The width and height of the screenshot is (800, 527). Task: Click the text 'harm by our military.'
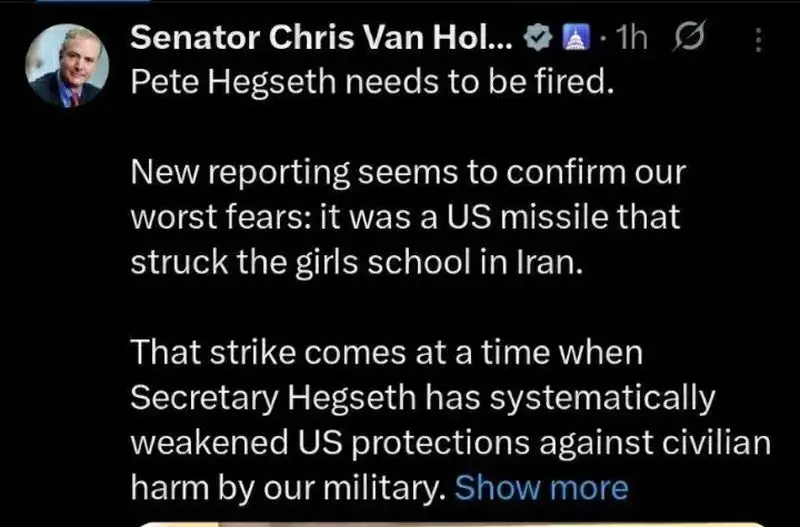[288, 487]
